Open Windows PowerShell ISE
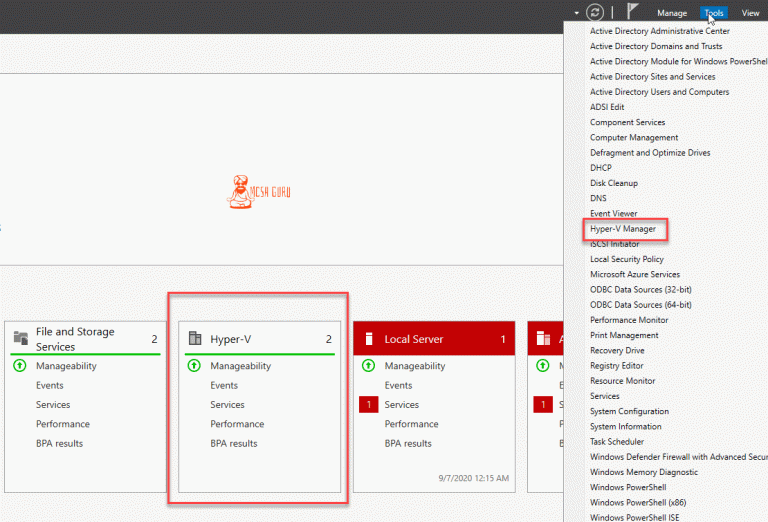The width and height of the screenshot is (768, 522). pos(635,517)
